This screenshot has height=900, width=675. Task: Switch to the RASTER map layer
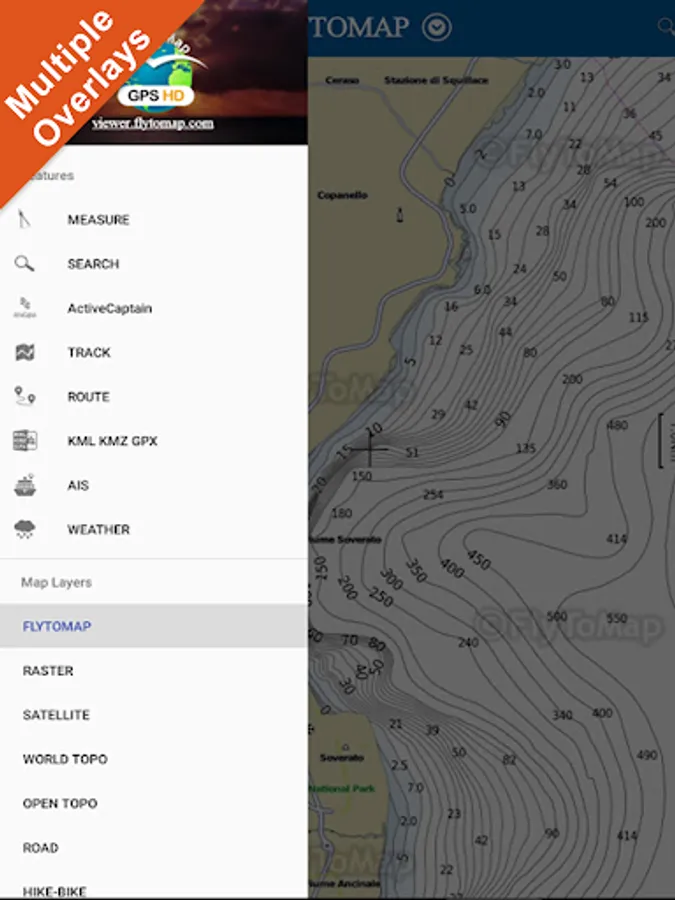coord(154,670)
